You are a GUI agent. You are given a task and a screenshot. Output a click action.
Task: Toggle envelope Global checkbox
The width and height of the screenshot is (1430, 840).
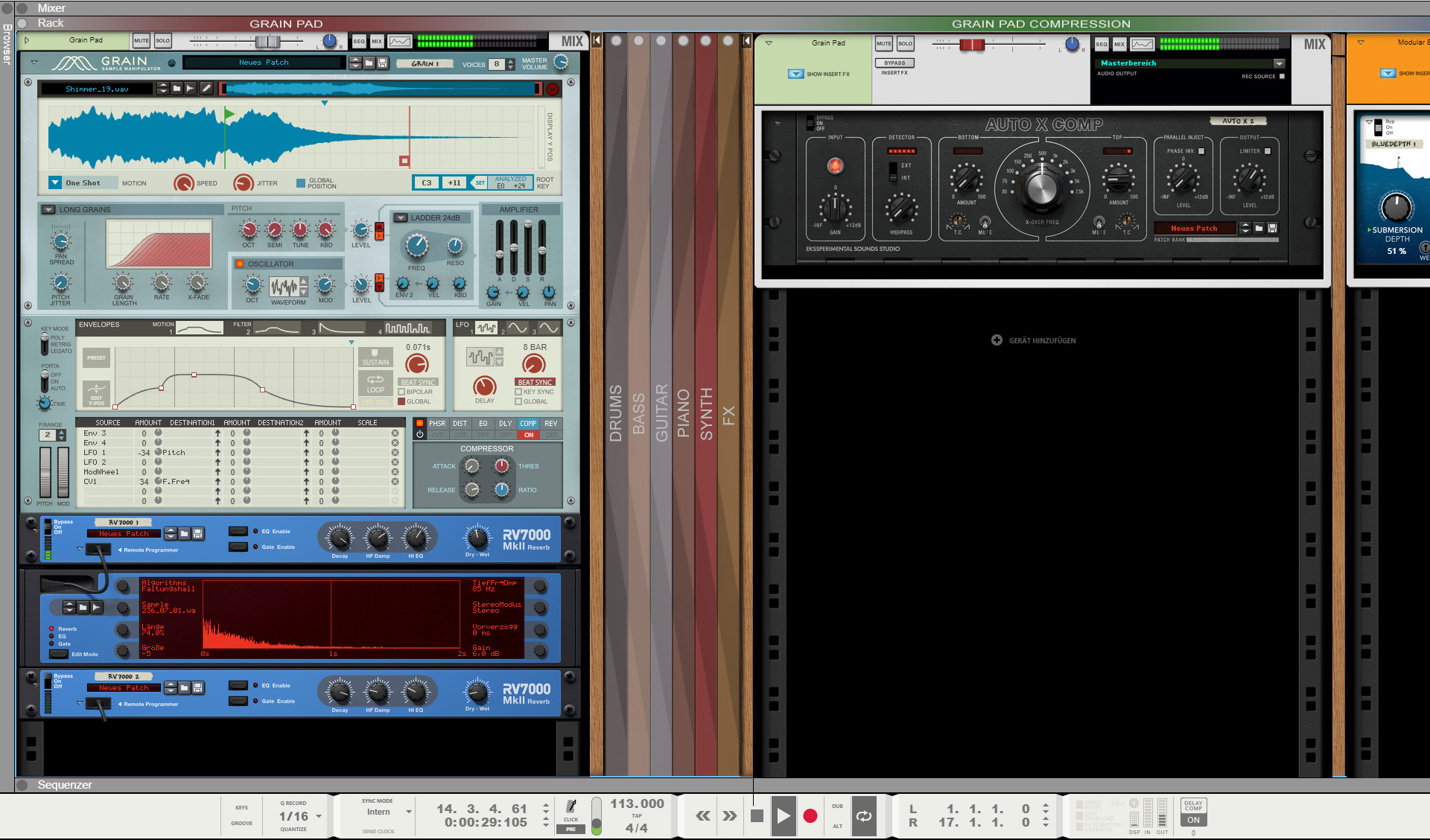pos(401,401)
